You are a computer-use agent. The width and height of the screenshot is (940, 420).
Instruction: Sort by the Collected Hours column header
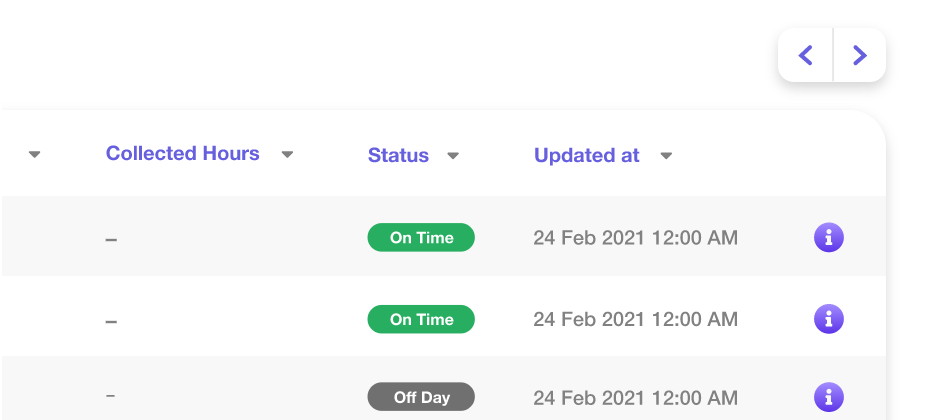(x=183, y=154)
